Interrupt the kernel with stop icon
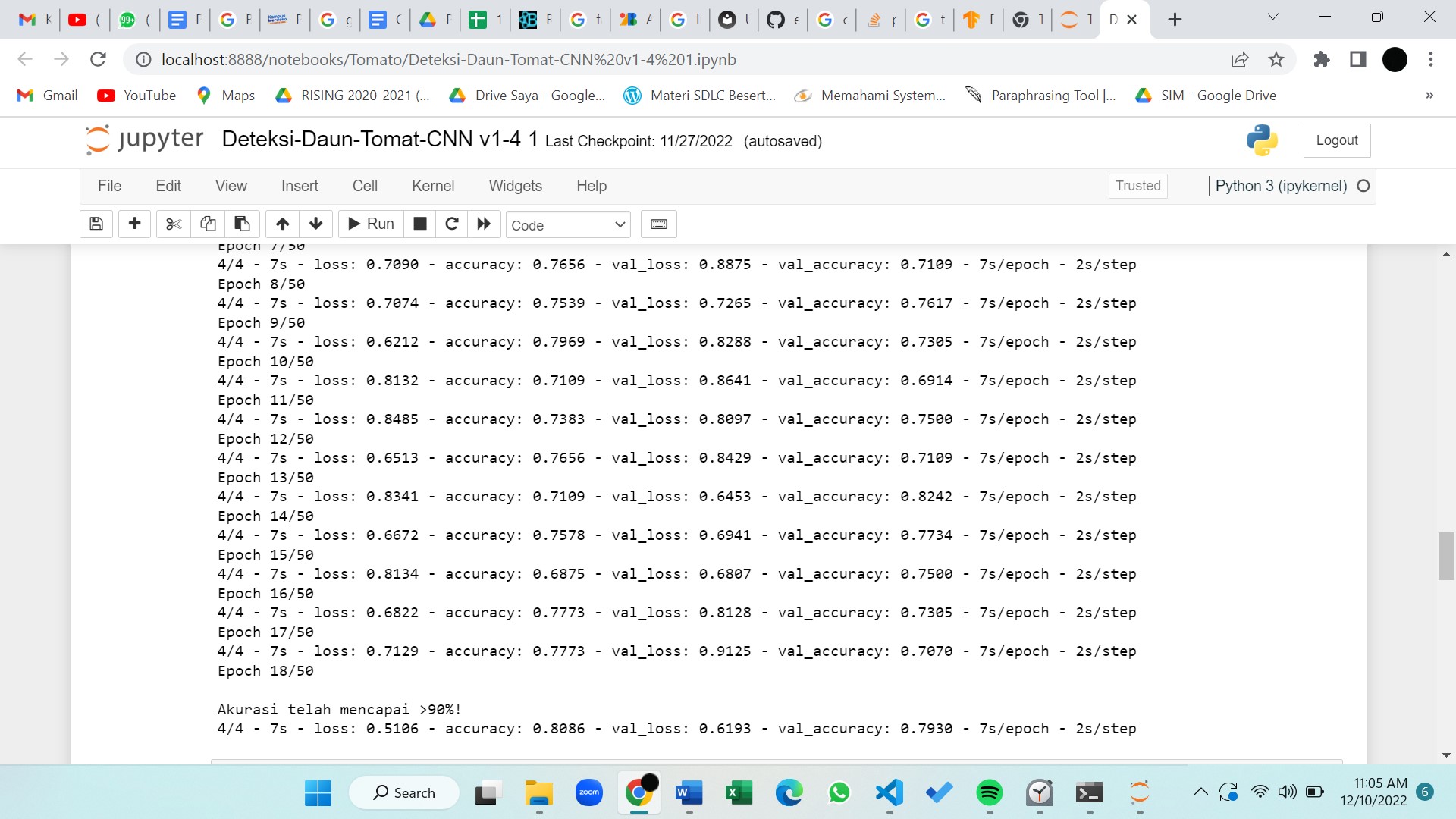The height and width of the screenshot is (819, 1456). pos(419,224)
